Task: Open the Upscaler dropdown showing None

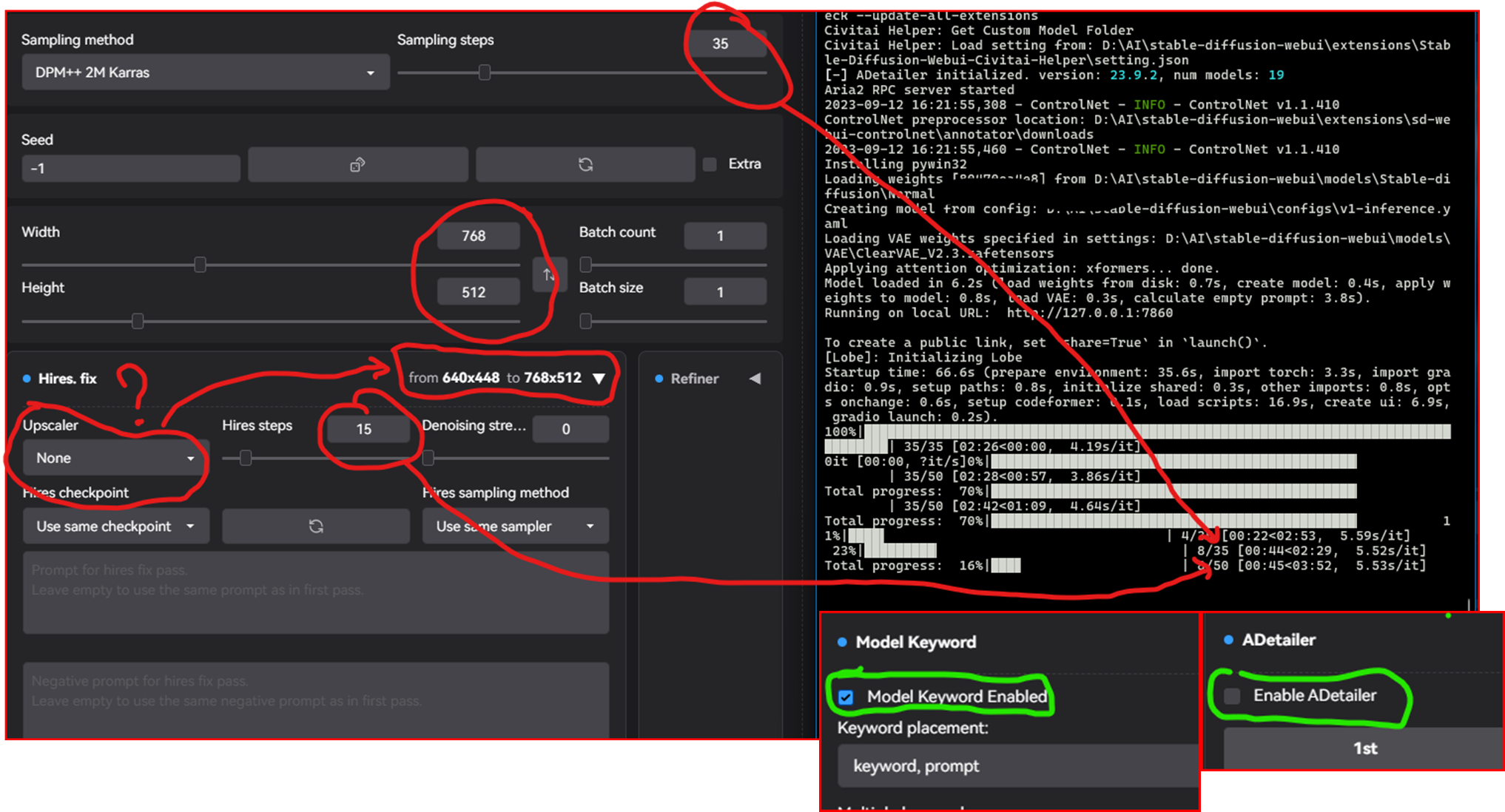Action: pyautogui.click(x=113, y=457)
